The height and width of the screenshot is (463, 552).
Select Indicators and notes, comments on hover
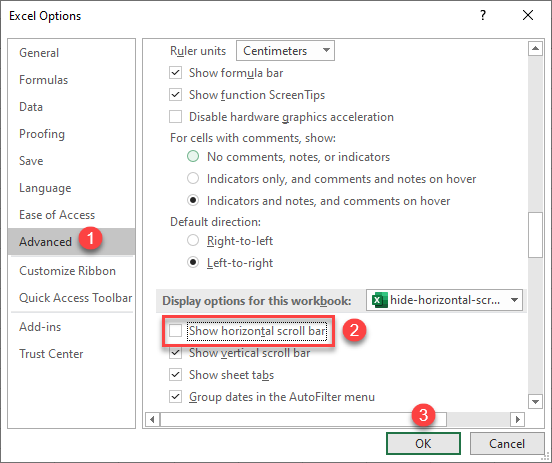pyautogui.click(x=193, y=200)
